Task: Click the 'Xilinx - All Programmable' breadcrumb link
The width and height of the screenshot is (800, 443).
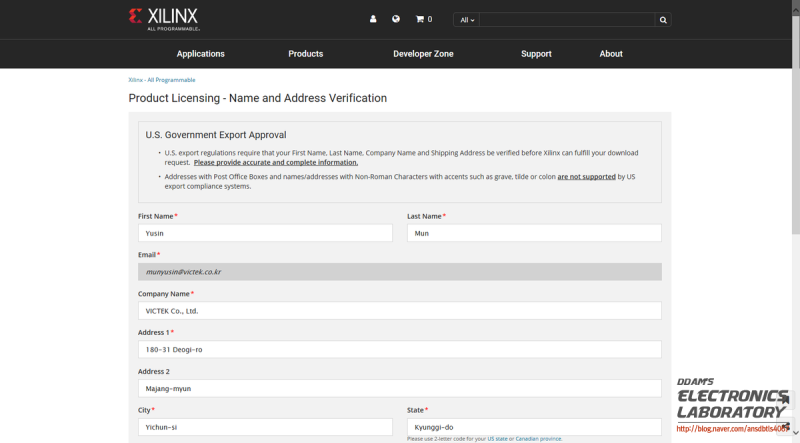Action: click(162, 80)
